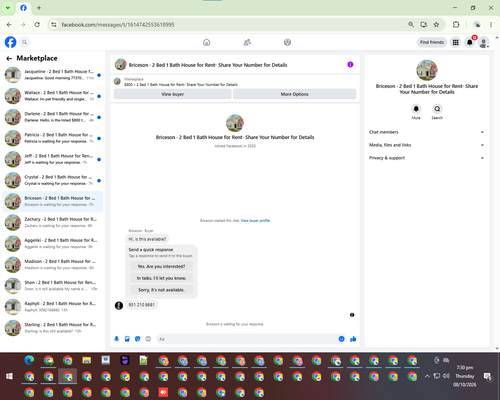Open the Windows Start menu
This screenshot has height=400, width=500.
(x=9, y=376)
